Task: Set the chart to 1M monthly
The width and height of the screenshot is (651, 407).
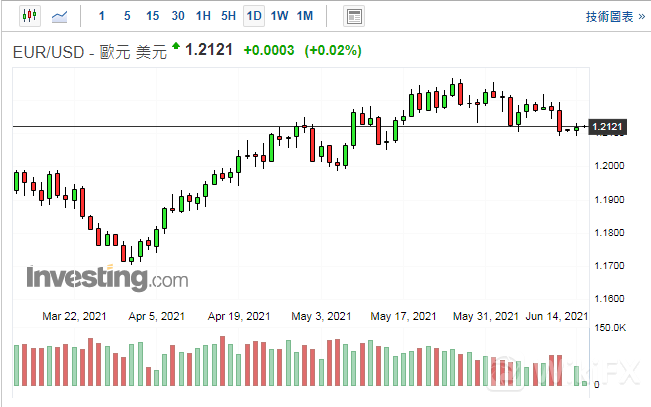Action: point(305,16)
